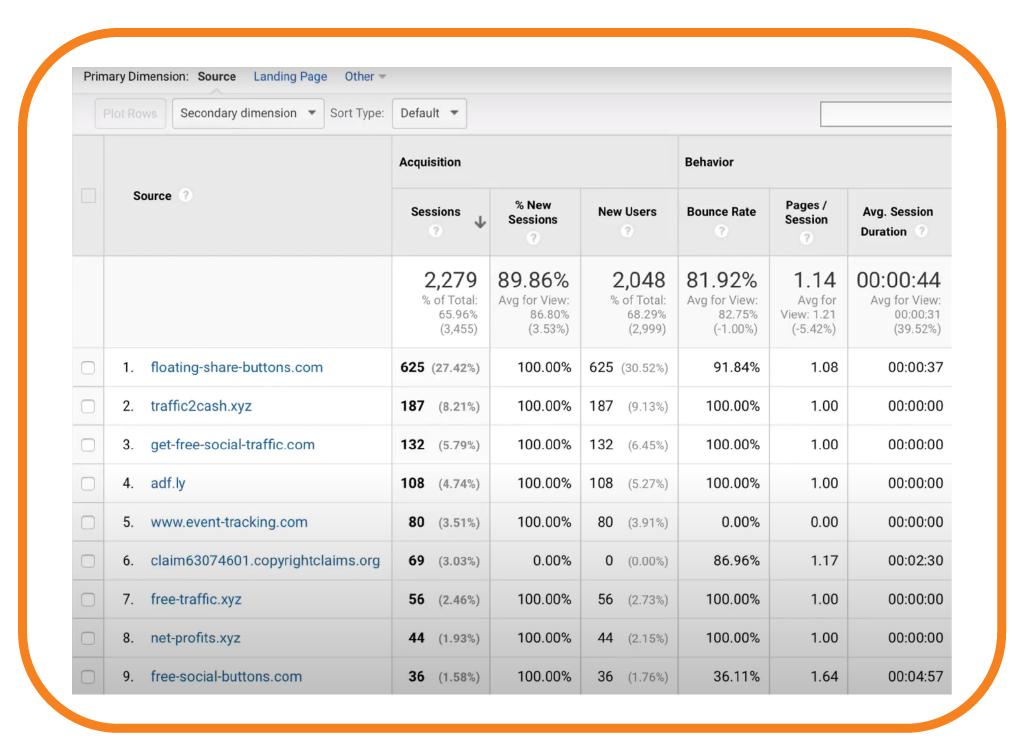Image resolution: width=1022 pixels, height=753 pixels.
Task: Click duration 00:02:30 in copyrightclaims row
Action: (x=915, y=560)
